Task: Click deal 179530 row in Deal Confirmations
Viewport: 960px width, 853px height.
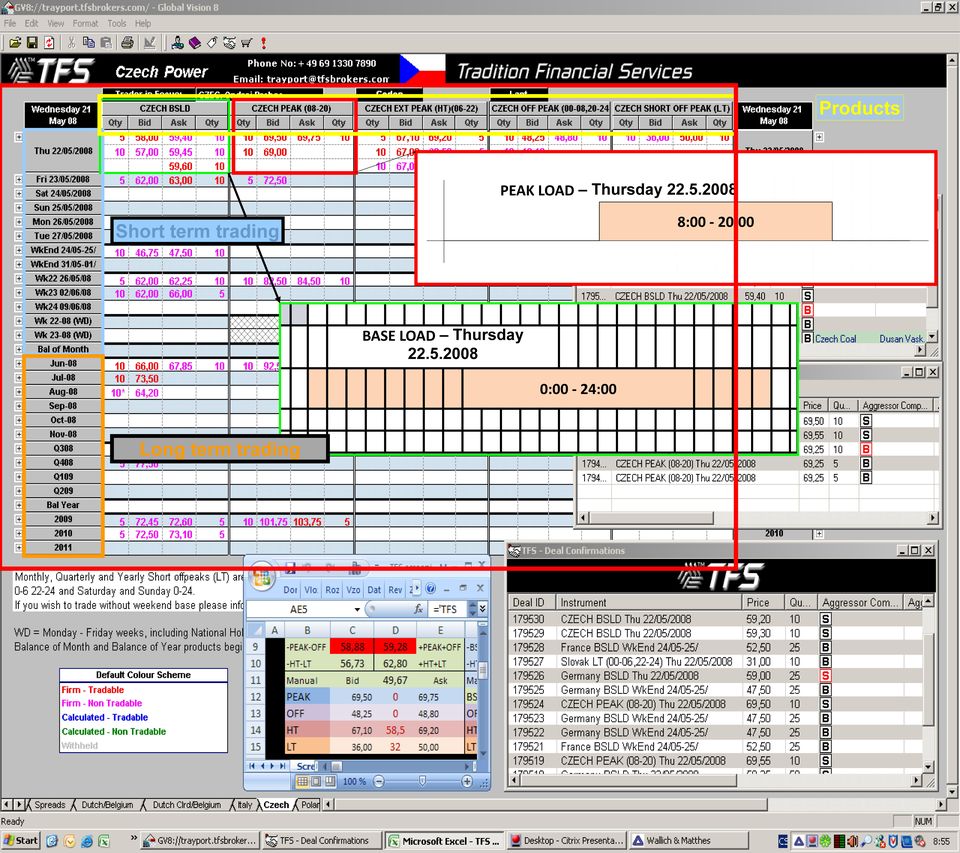Action: click(714, 619)
